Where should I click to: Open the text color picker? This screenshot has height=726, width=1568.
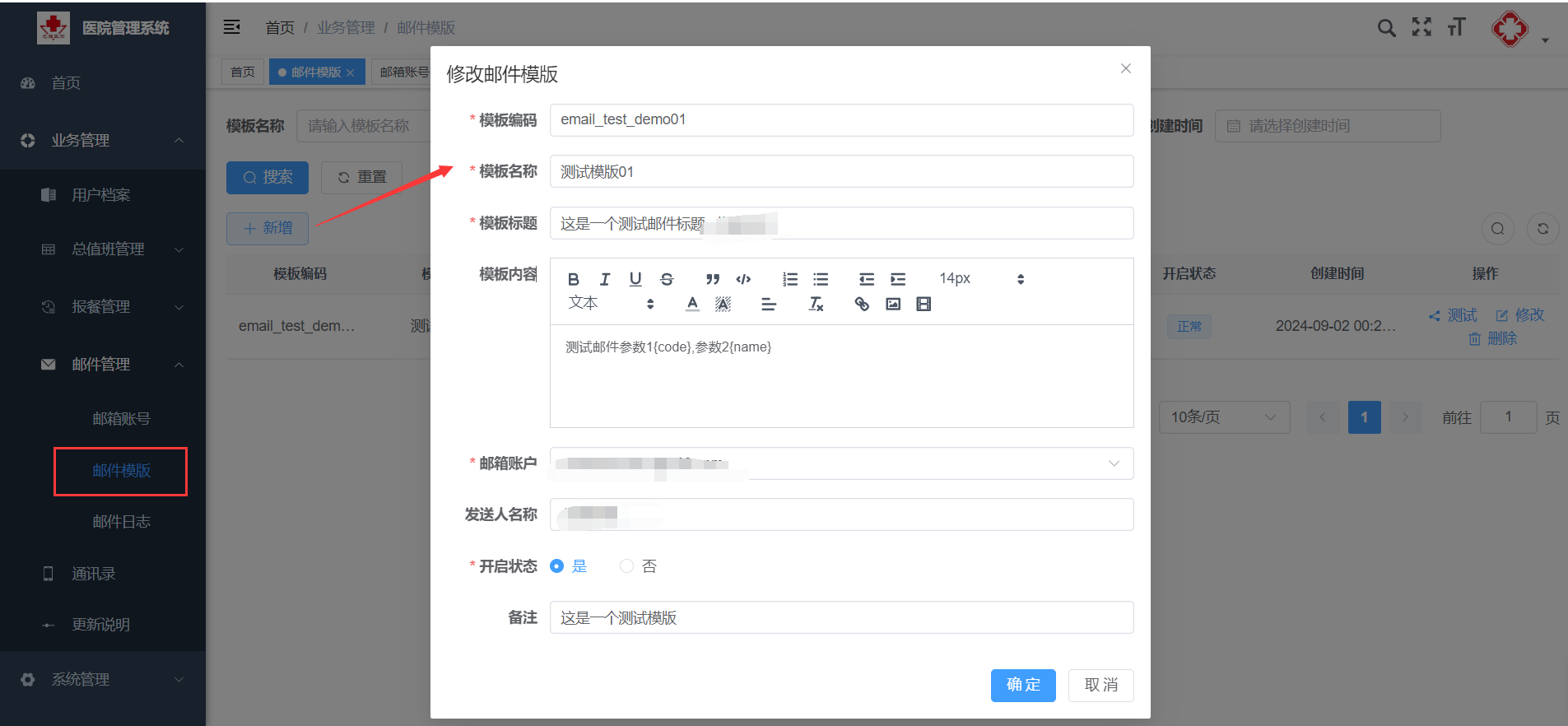click(692, 304)
